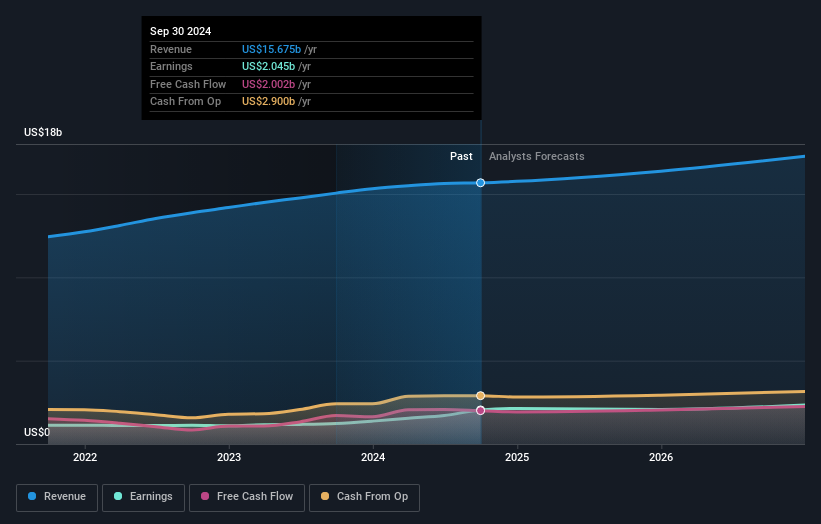The image size is (821, 524).
Task: Click the 2025 x-axis label
Action: pos(517,458)
